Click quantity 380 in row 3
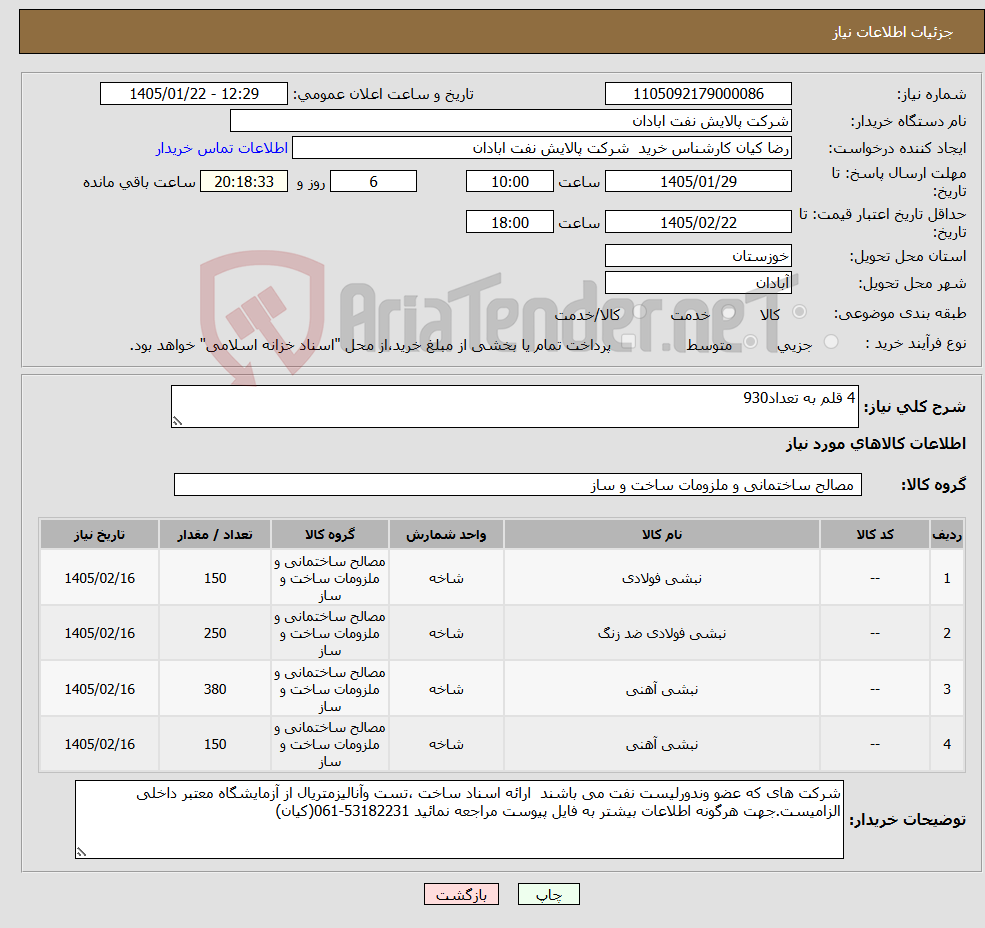 (215, 689)
